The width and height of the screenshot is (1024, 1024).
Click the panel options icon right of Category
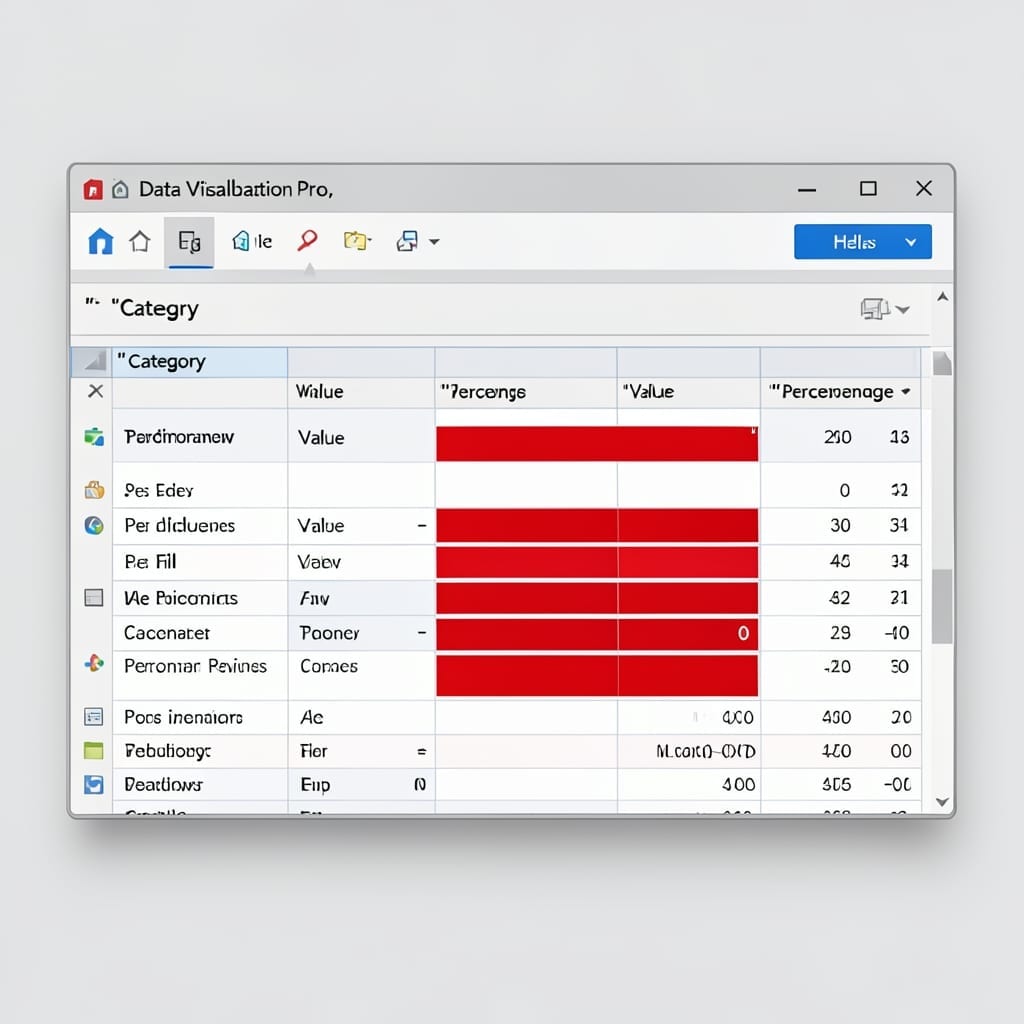point(875,308)
